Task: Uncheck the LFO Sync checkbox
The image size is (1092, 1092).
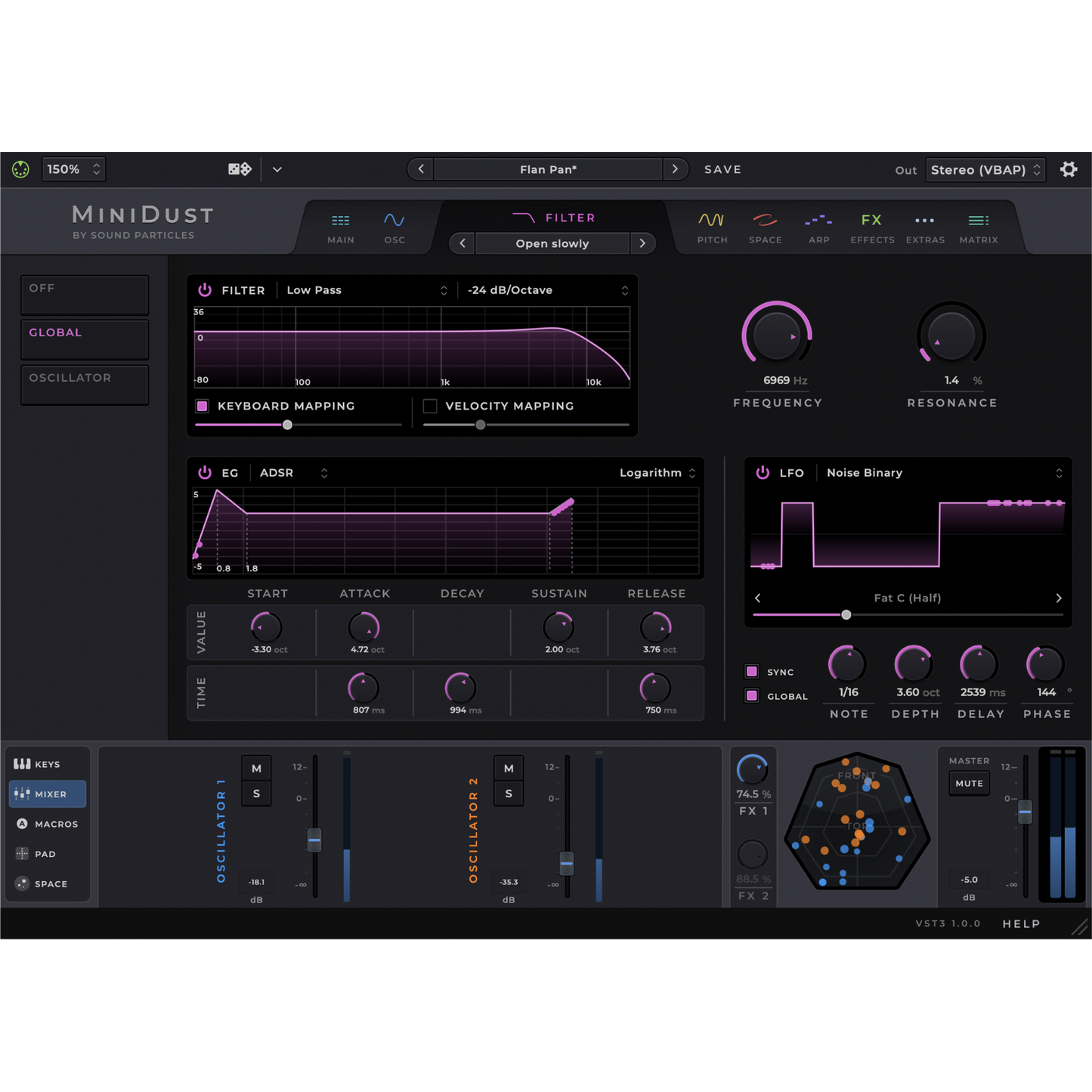Action: [752, 671]
